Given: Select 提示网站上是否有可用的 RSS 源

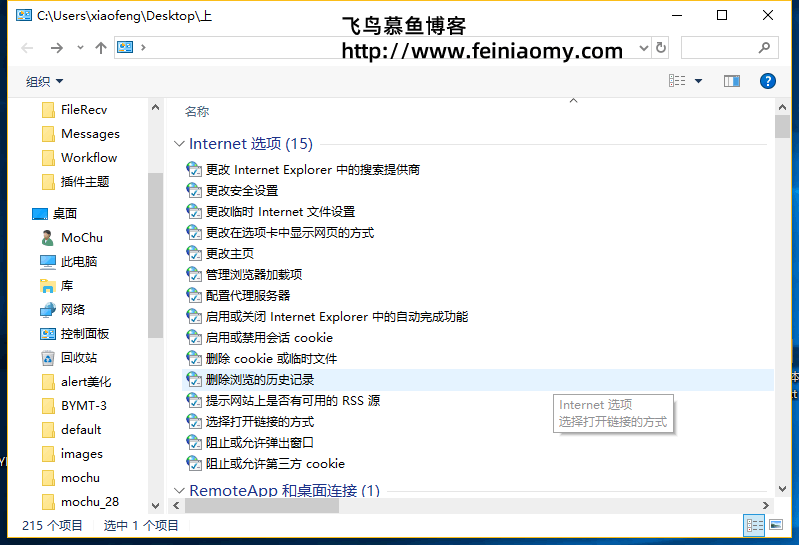Looking at the screenshot, I should [x=283, y=401].
